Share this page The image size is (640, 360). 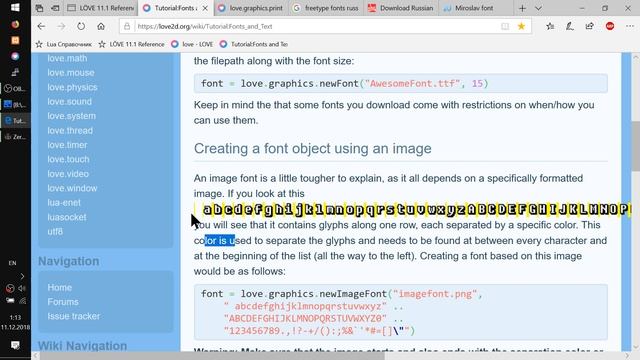[589, 26]
